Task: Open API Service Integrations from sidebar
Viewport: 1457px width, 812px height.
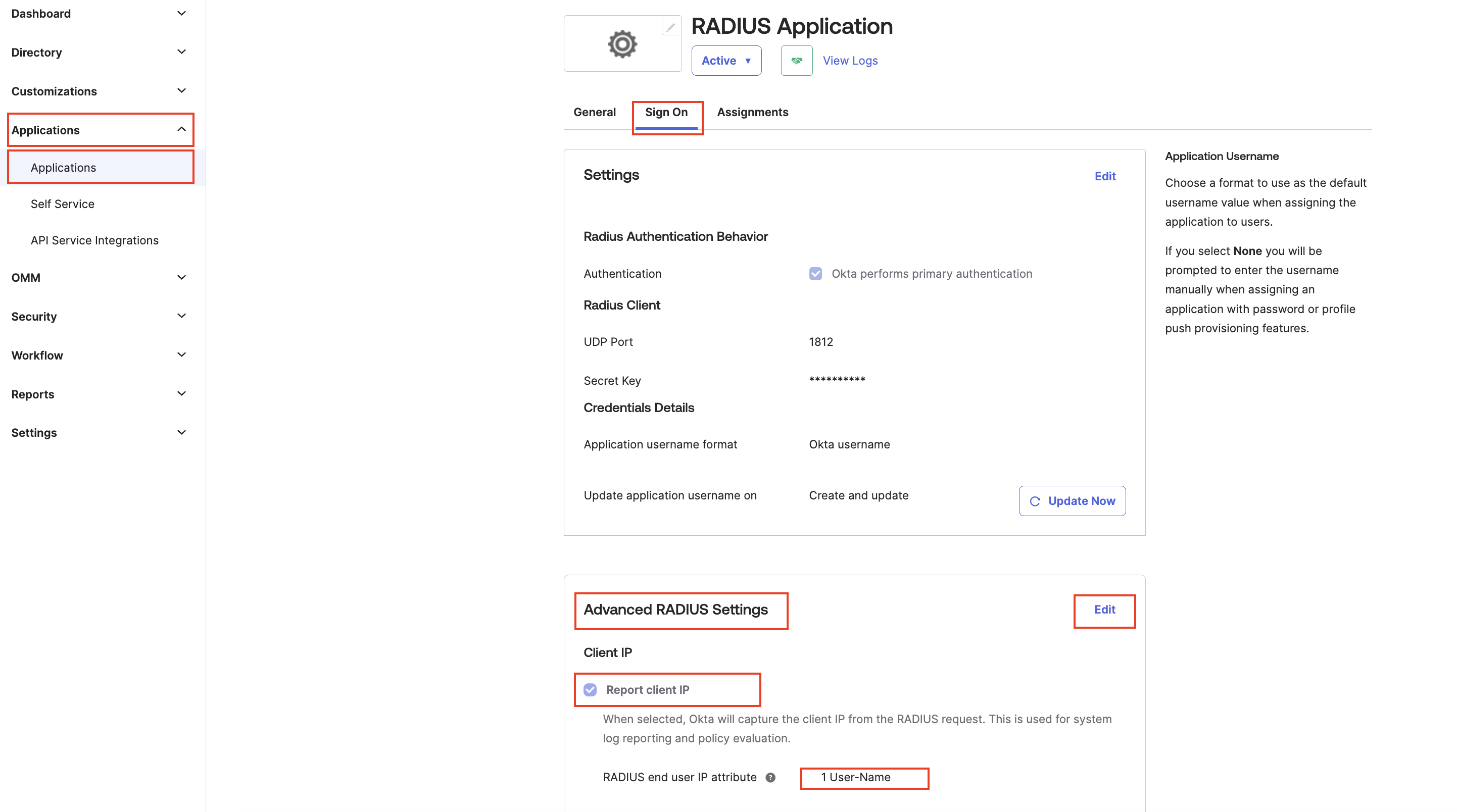Action: point(94,240)
